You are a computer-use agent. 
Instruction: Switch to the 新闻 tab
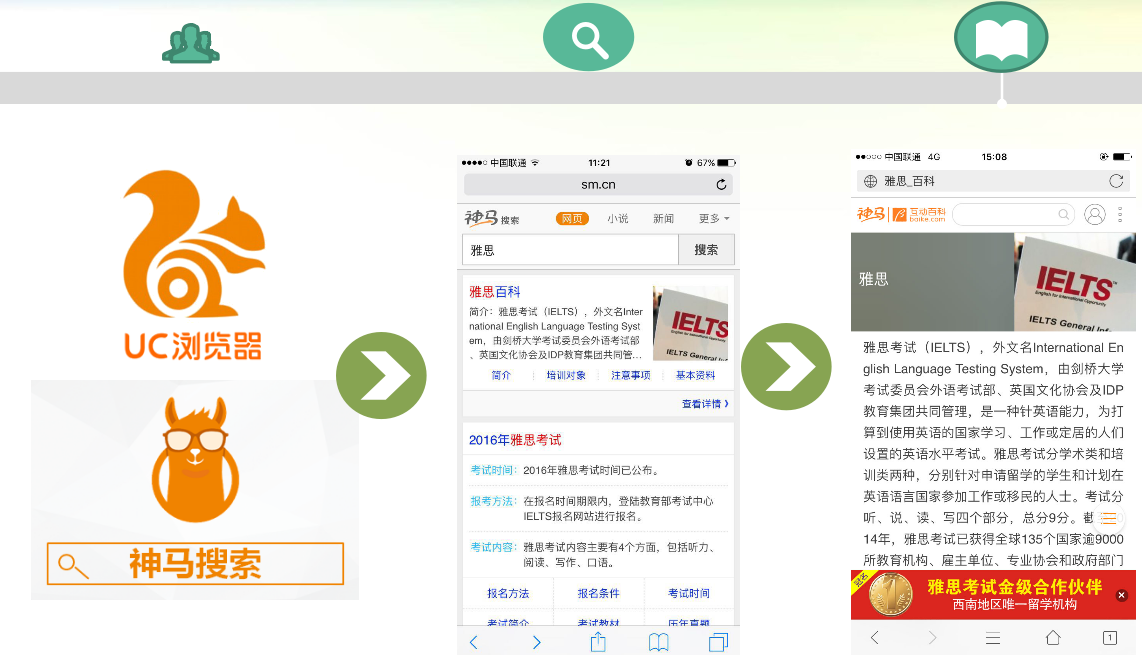(x=665, y=218)
